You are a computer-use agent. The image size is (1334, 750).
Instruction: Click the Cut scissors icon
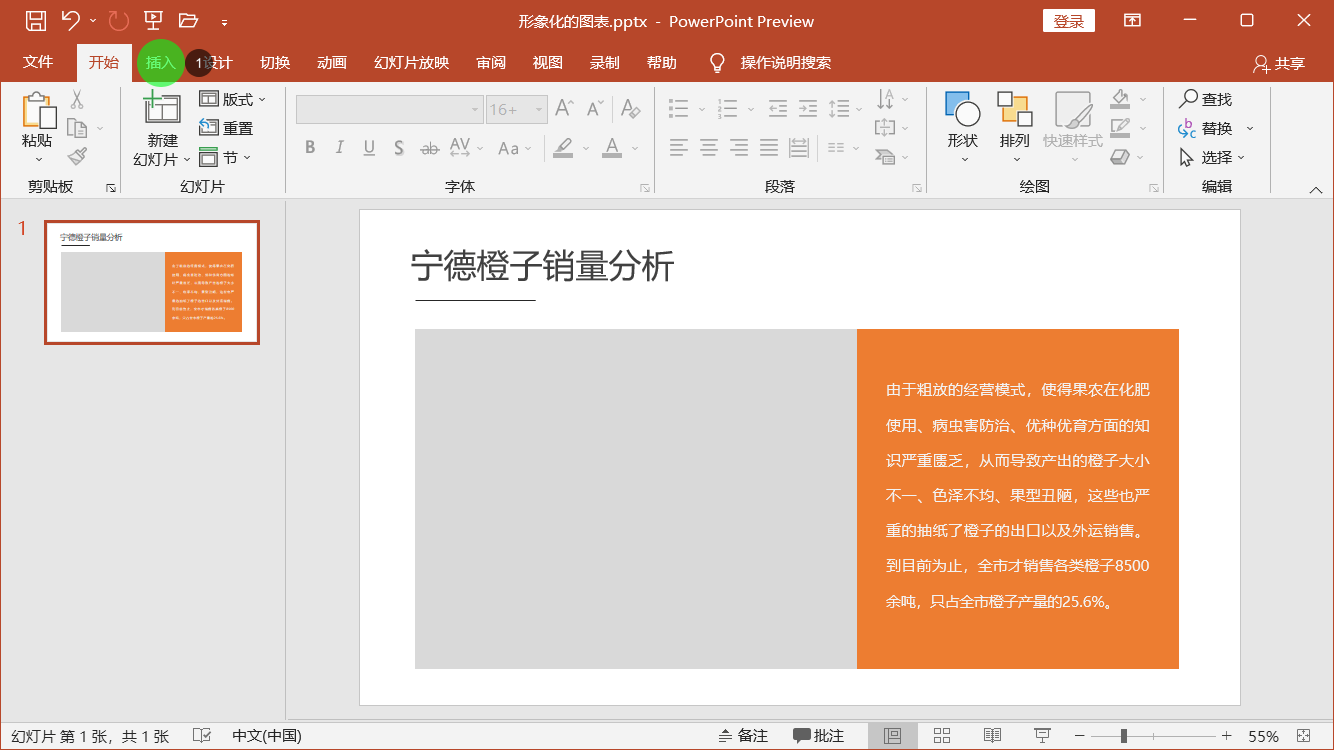tap(77, 99)
